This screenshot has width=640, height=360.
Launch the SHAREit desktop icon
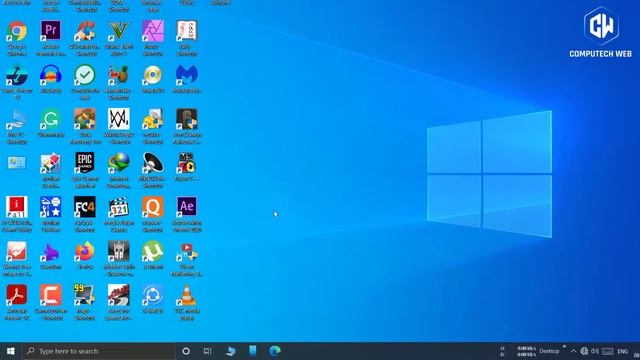coord(153,295)
